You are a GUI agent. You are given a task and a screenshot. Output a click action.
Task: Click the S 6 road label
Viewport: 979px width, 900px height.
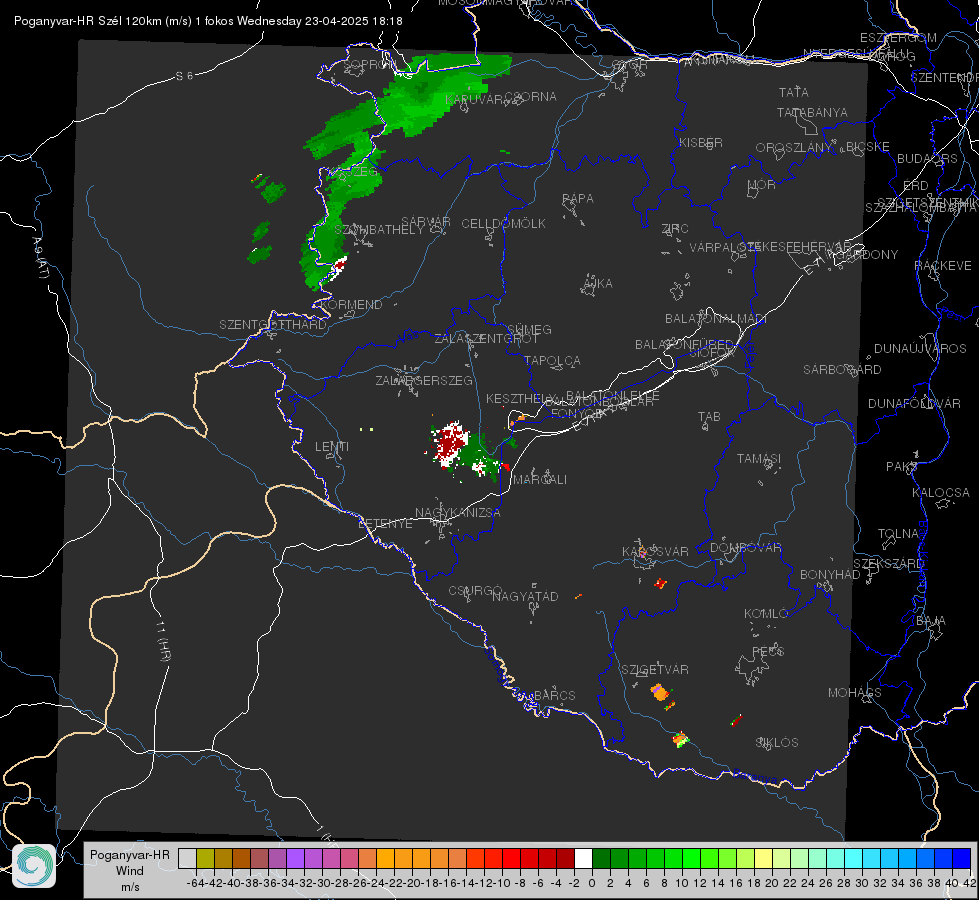pos(184,76)
